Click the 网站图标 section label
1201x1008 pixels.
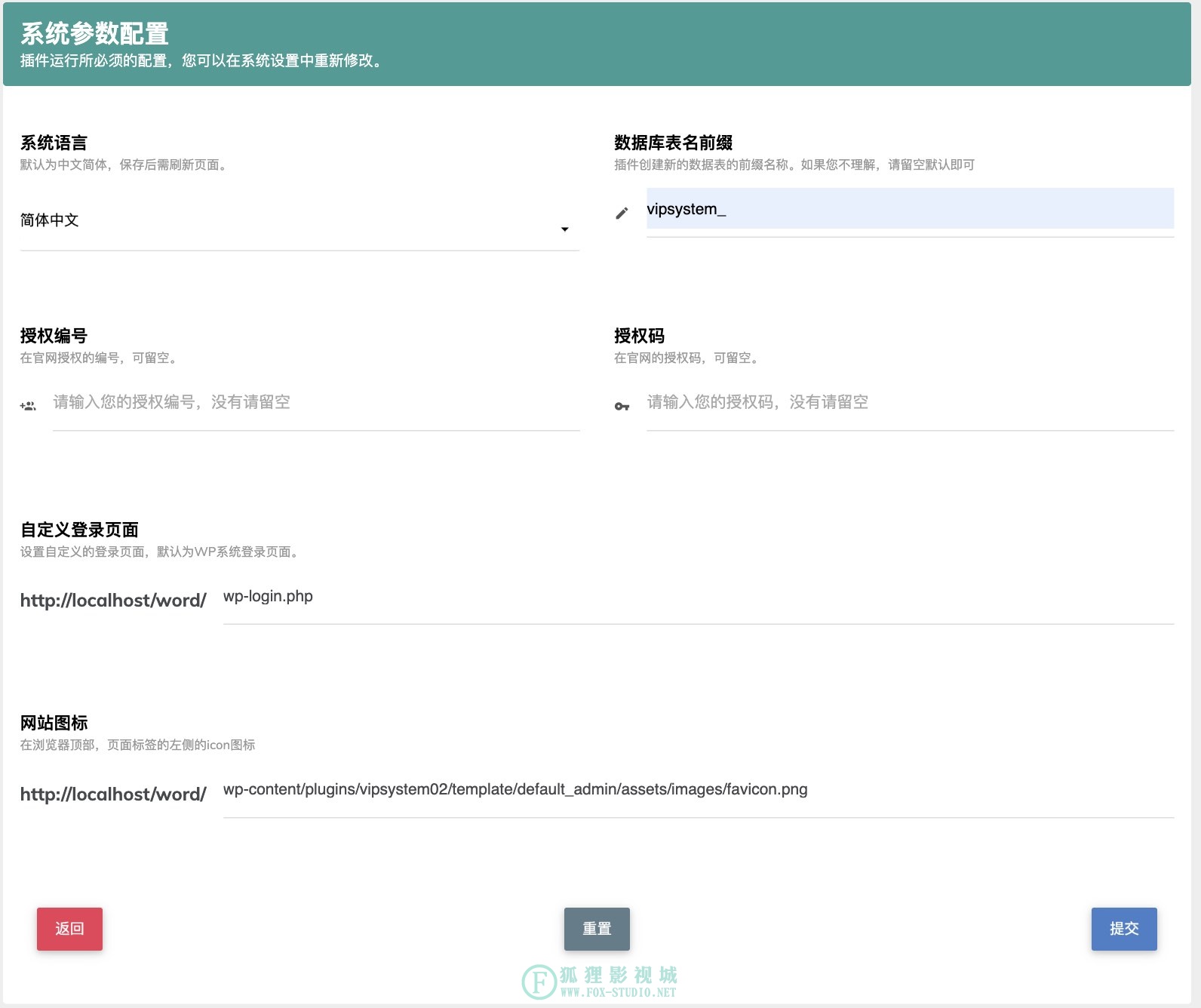[x=54, y=723]
